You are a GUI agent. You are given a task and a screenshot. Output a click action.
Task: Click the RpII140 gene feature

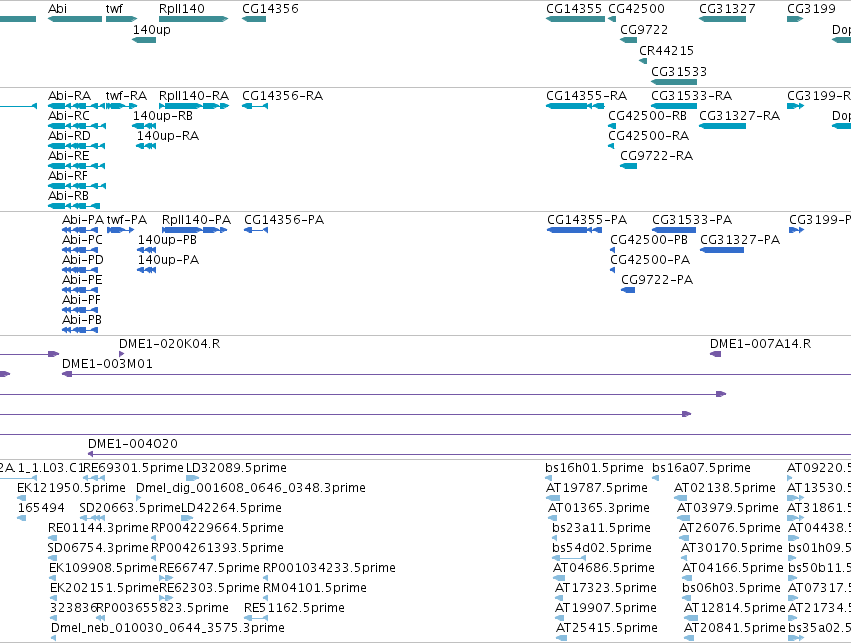(193, 19)
